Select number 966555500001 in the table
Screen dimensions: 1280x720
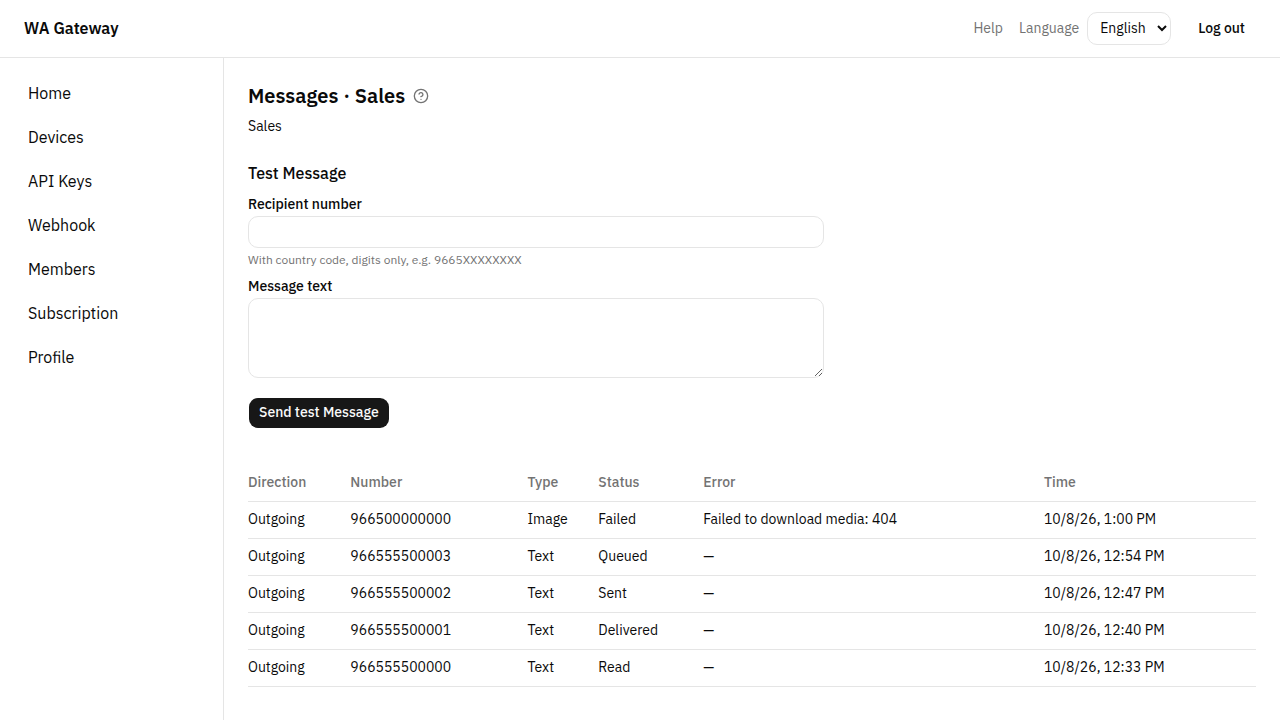point(401,630)
